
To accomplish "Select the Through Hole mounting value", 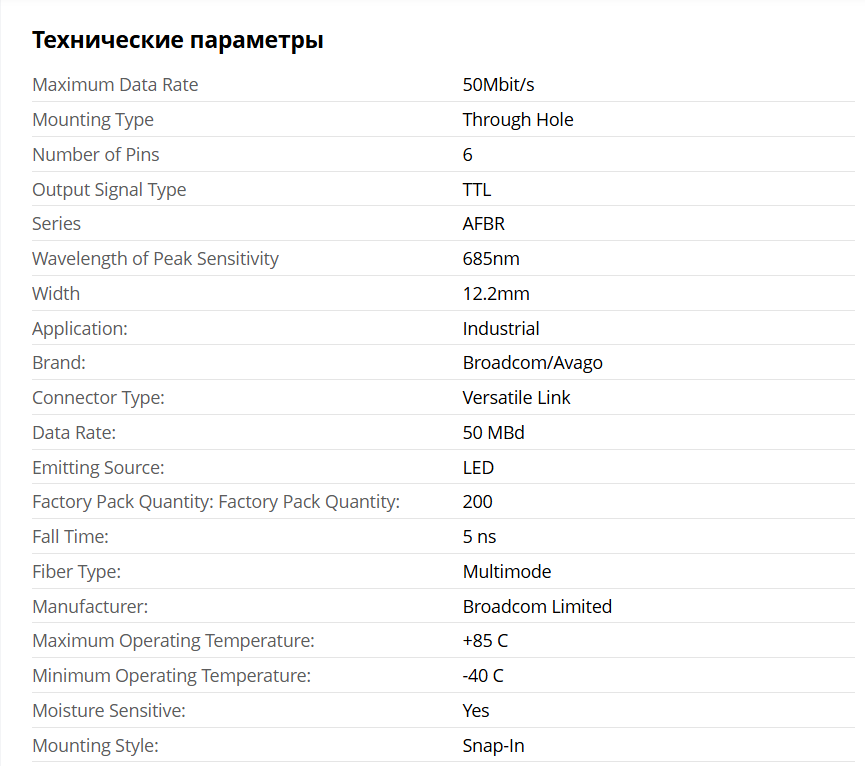I will [x=517, y=120].
